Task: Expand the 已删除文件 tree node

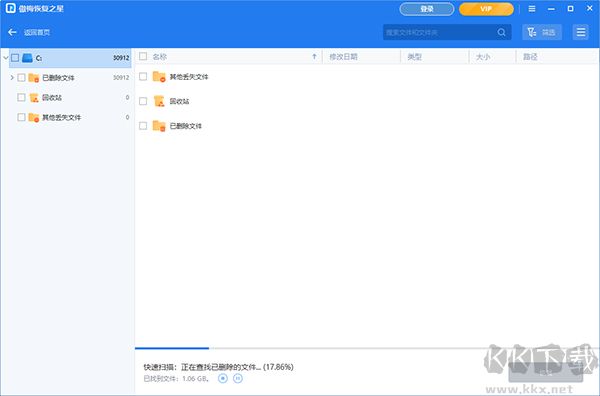Action: pyautogui.click(x=12, y=78)
